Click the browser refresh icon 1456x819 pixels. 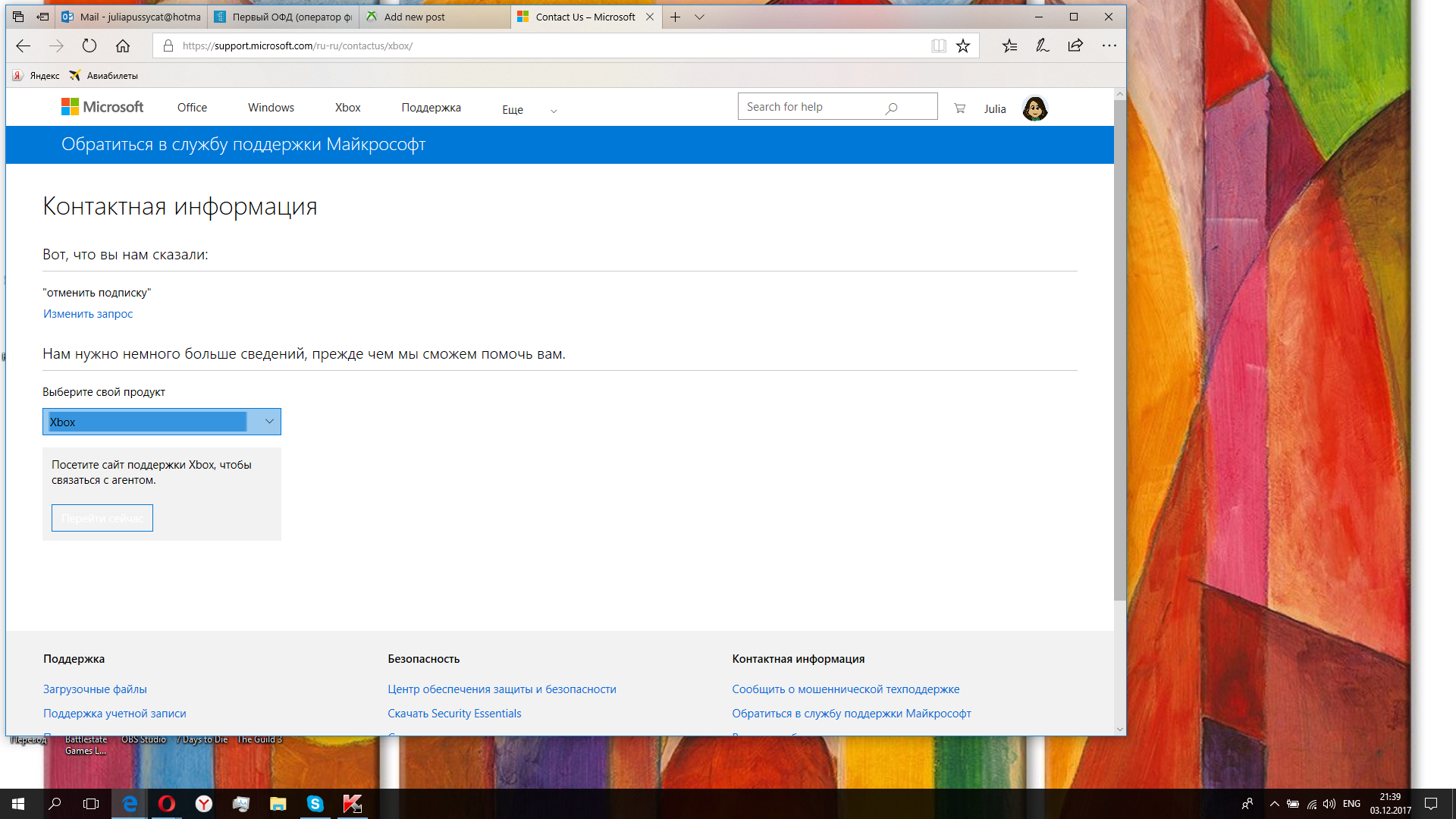[x=89, y=45]
